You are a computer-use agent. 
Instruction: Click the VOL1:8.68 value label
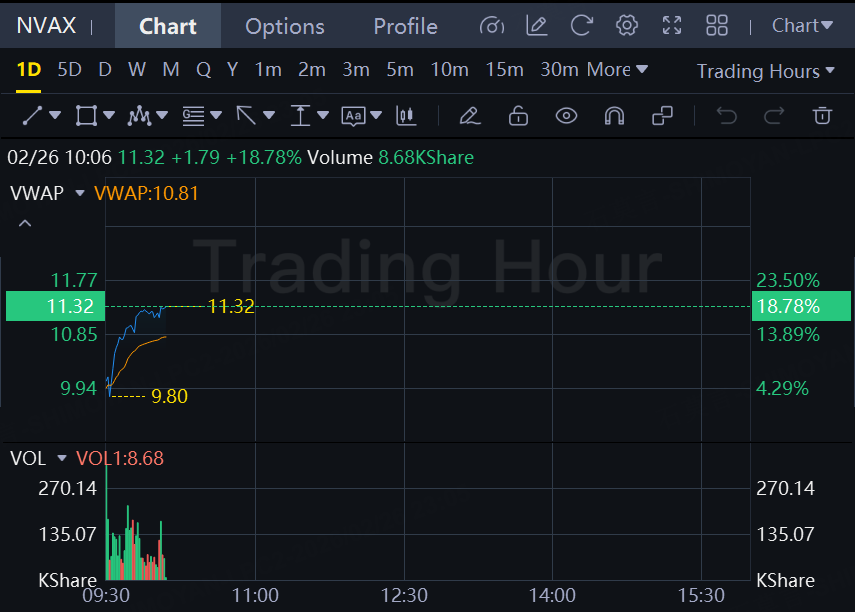click(119, 458)
